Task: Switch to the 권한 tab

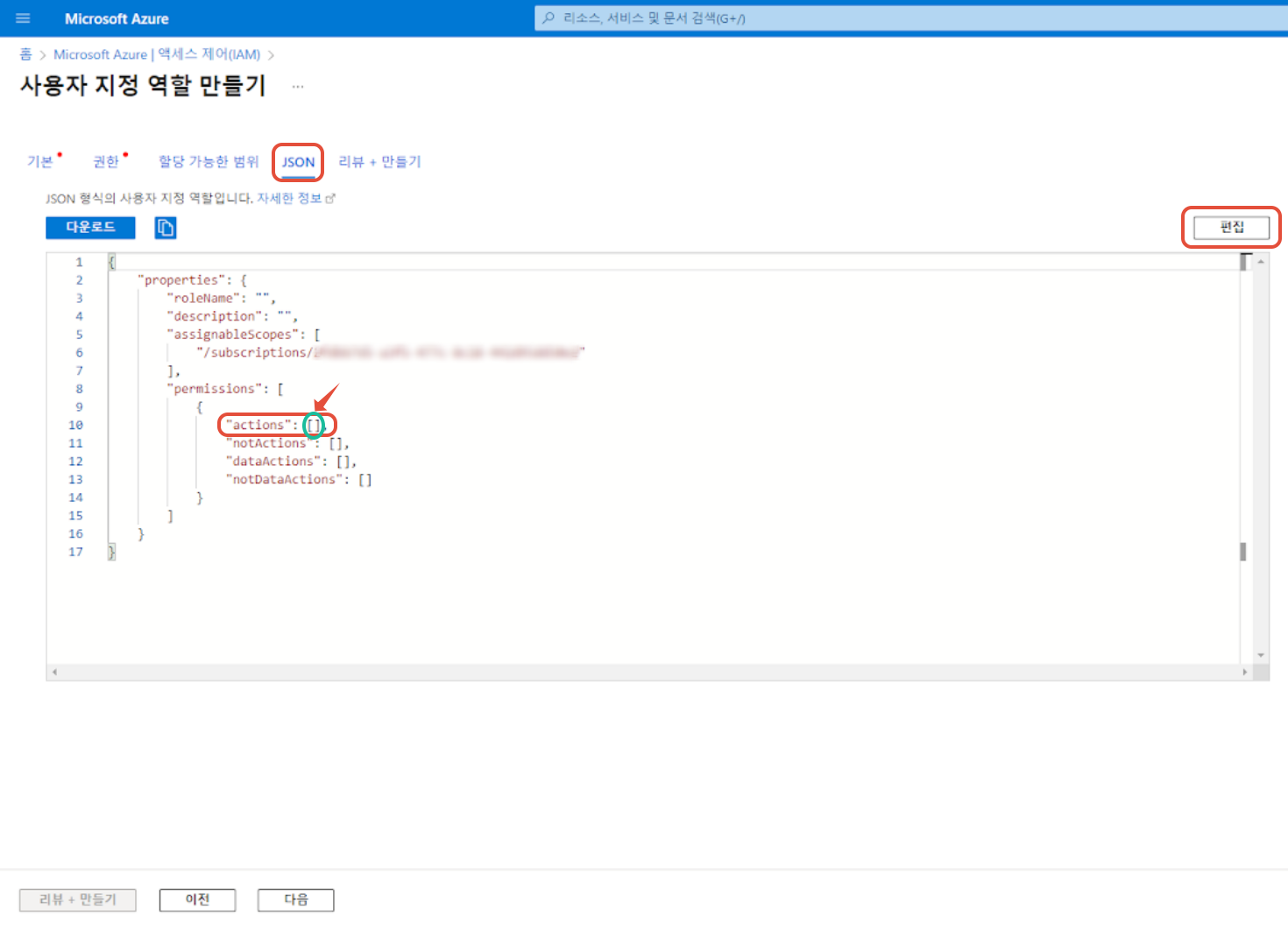Action: pos(106,162)
